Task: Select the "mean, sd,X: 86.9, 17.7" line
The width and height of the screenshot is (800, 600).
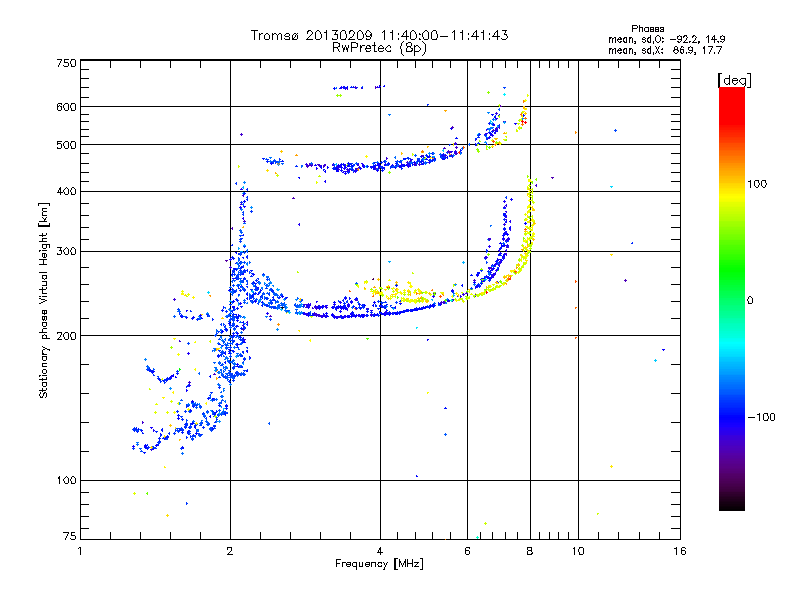Action: coord(665,50)
